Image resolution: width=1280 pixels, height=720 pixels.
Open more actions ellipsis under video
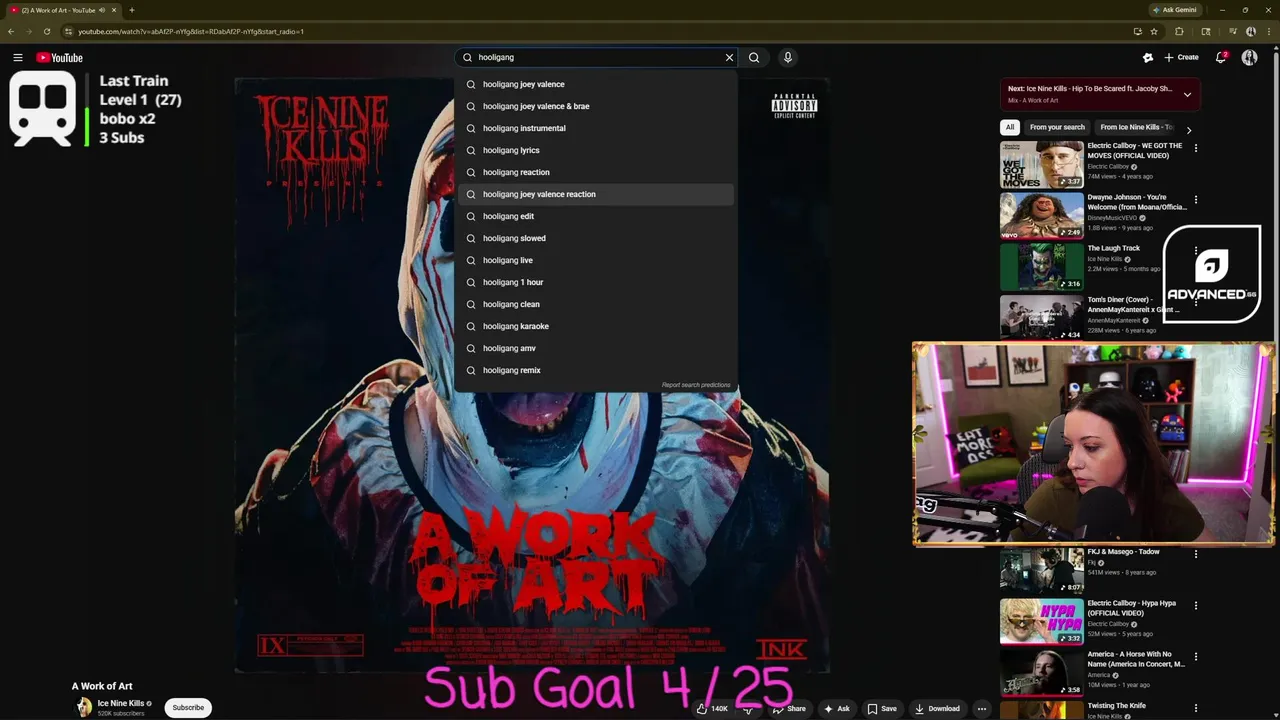coord(982,709)
